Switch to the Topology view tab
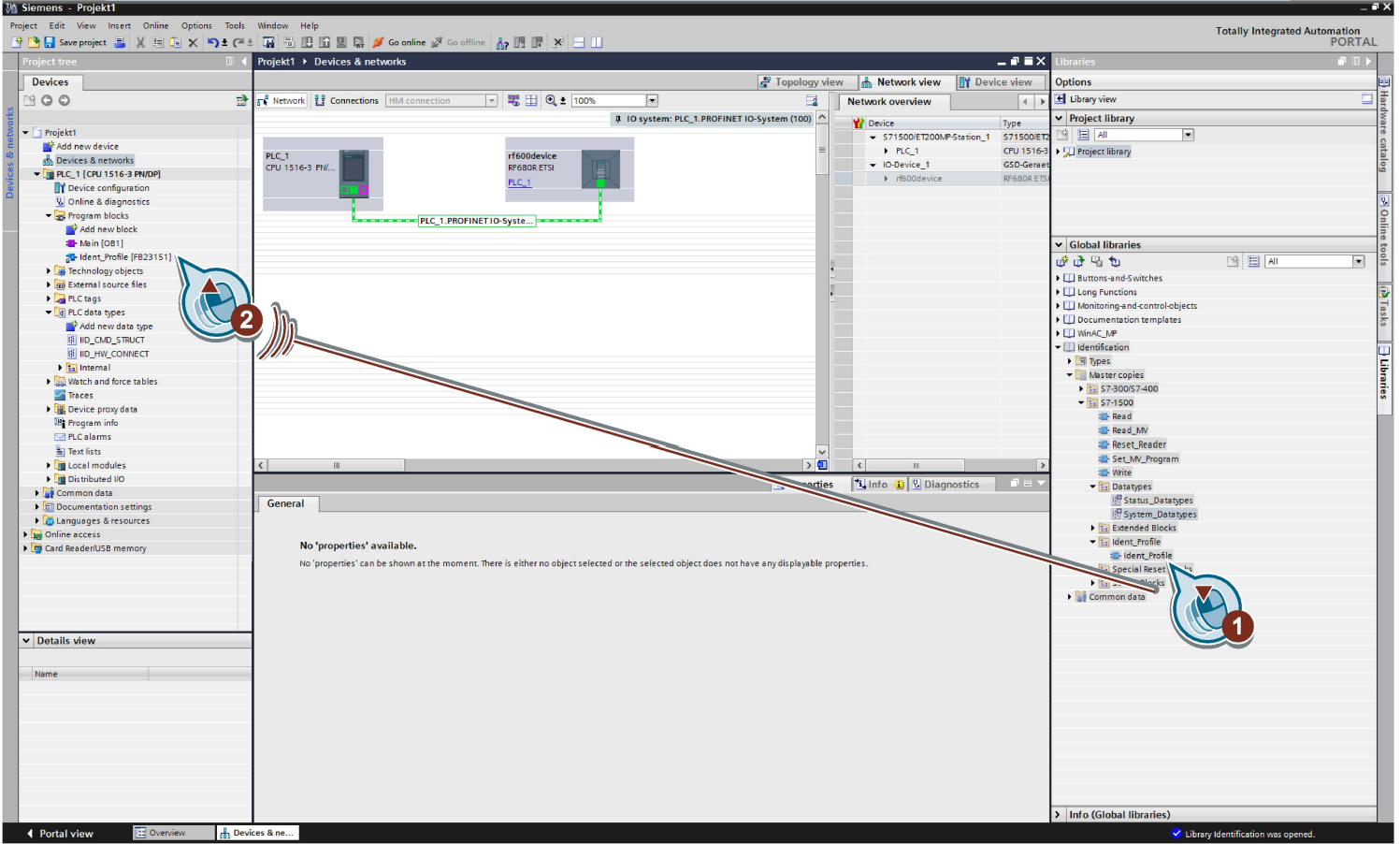 [x=802, y=82]
